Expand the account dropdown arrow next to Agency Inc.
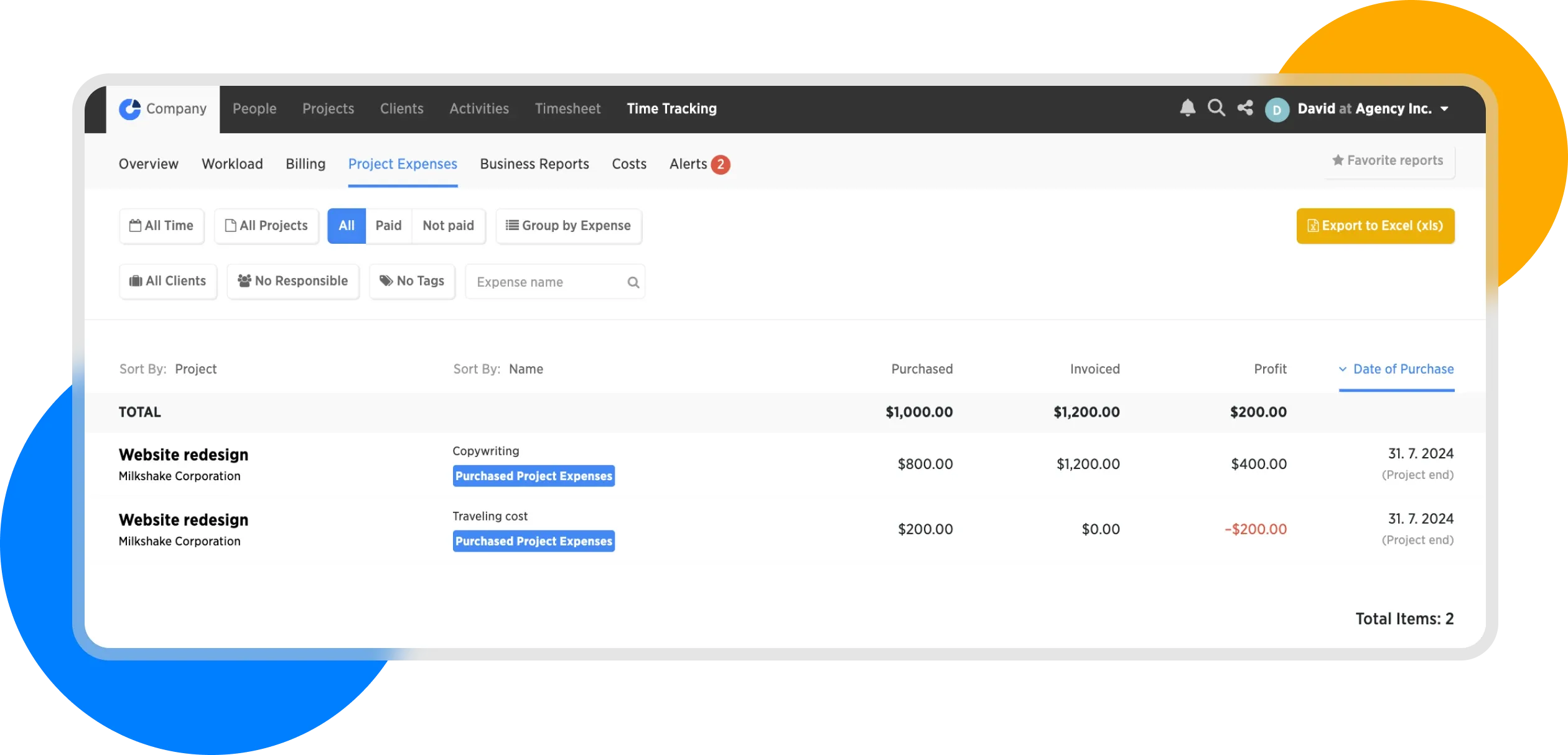Screen dimensions: 1568x755 (x=1444, y=109)
